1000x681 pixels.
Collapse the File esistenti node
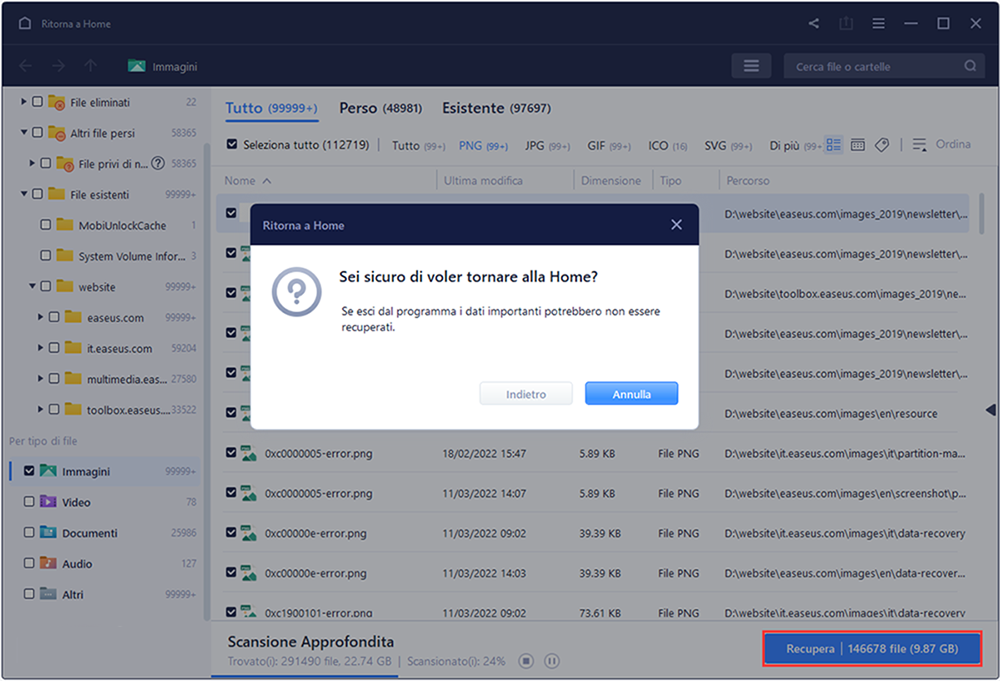[24, 193]
